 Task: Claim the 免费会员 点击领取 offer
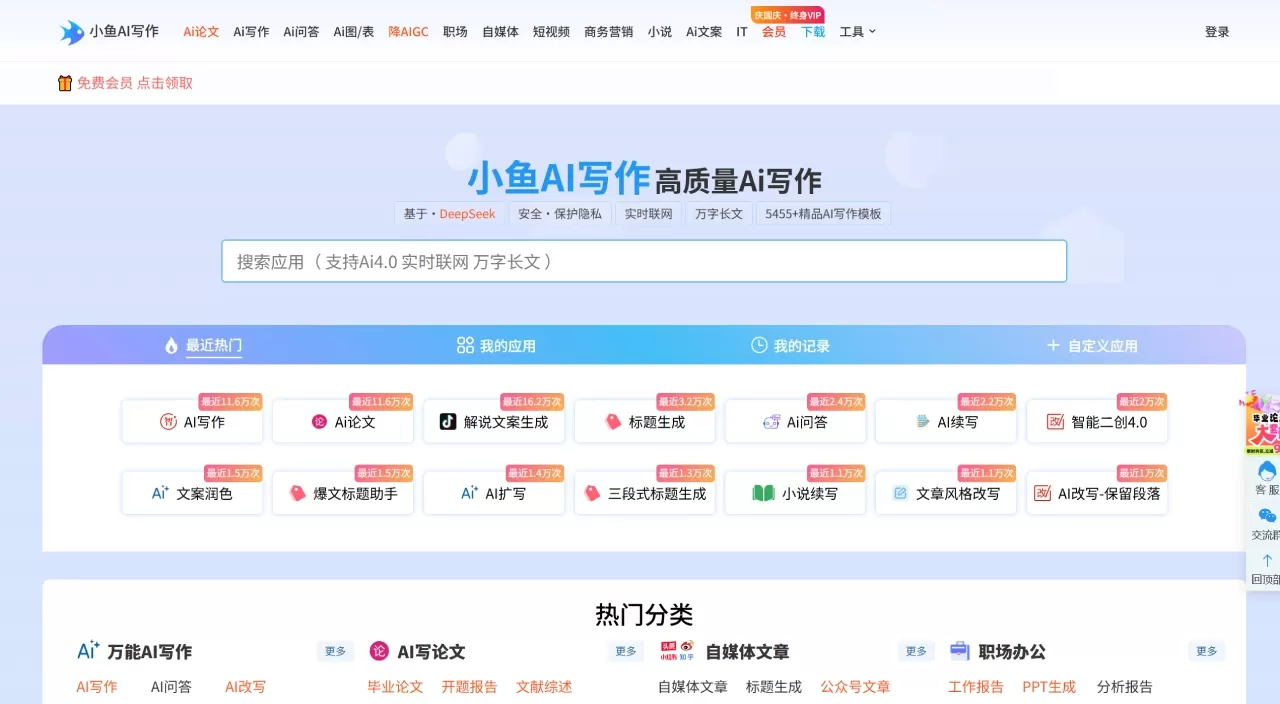(x=125, y=83)
